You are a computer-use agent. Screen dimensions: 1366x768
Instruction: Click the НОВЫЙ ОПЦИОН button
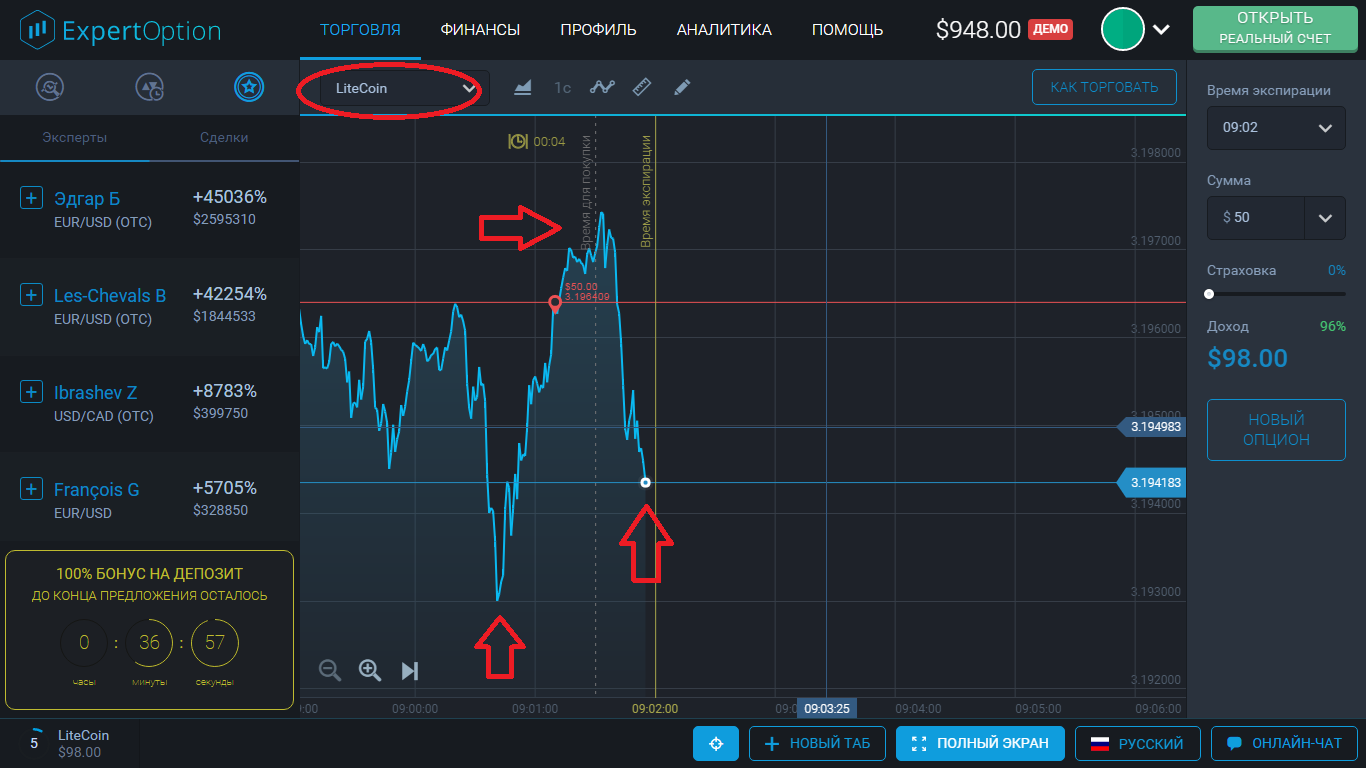(x=1276, y=430)
